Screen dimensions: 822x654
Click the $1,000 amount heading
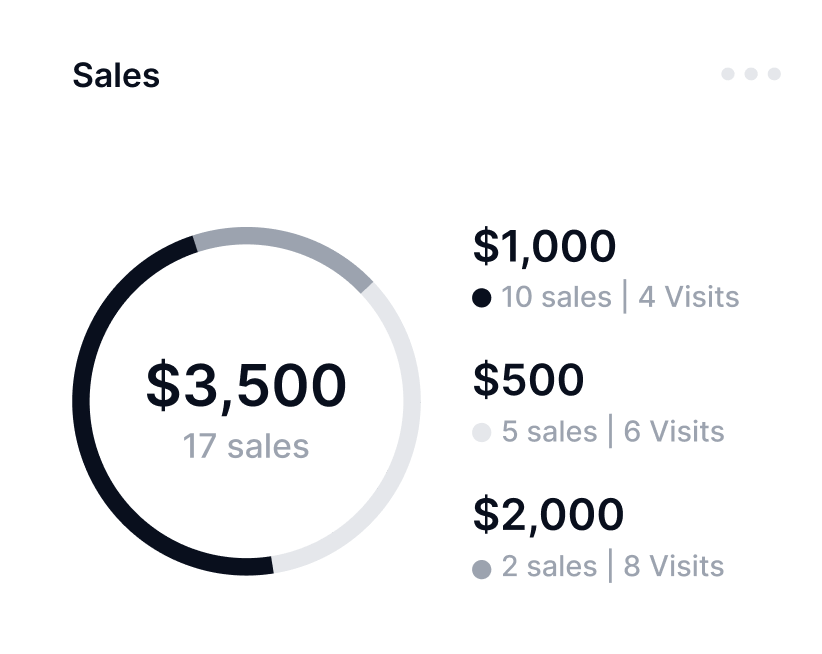544,246
